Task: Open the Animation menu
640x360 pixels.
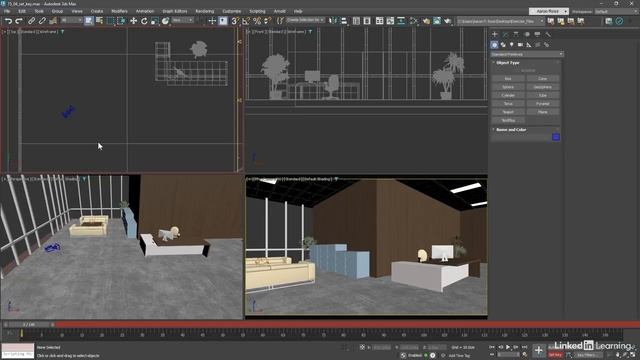Action: pos(144,11)
